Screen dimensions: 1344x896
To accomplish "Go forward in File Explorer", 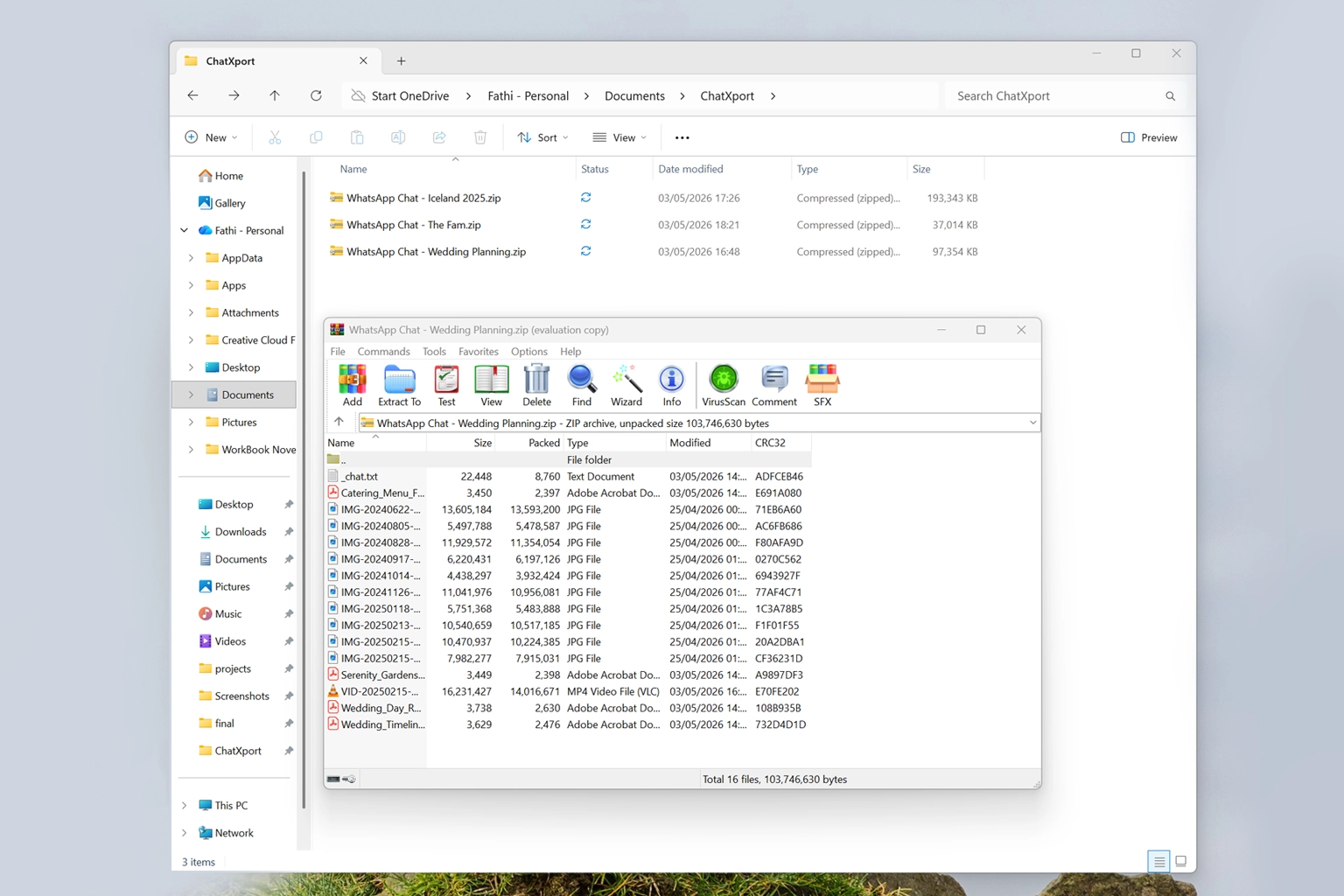I will [x=234, y=95].
